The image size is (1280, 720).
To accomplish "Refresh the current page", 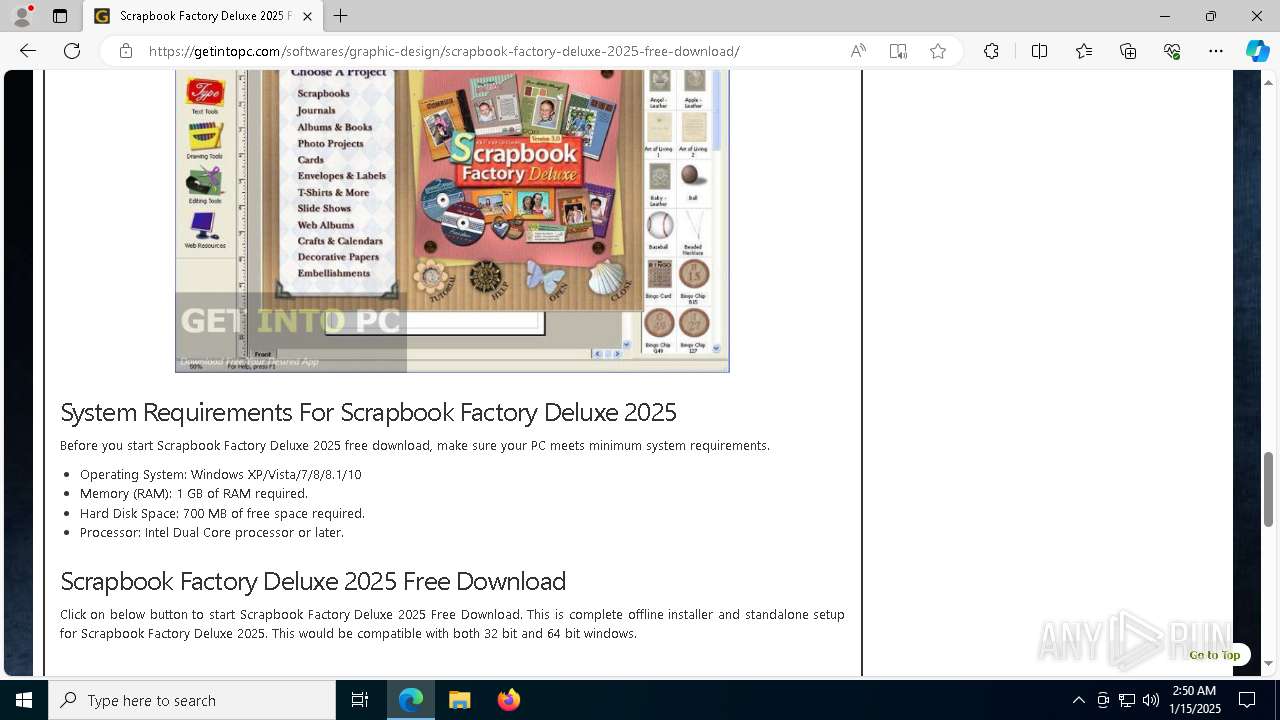I will coord(72,51).
